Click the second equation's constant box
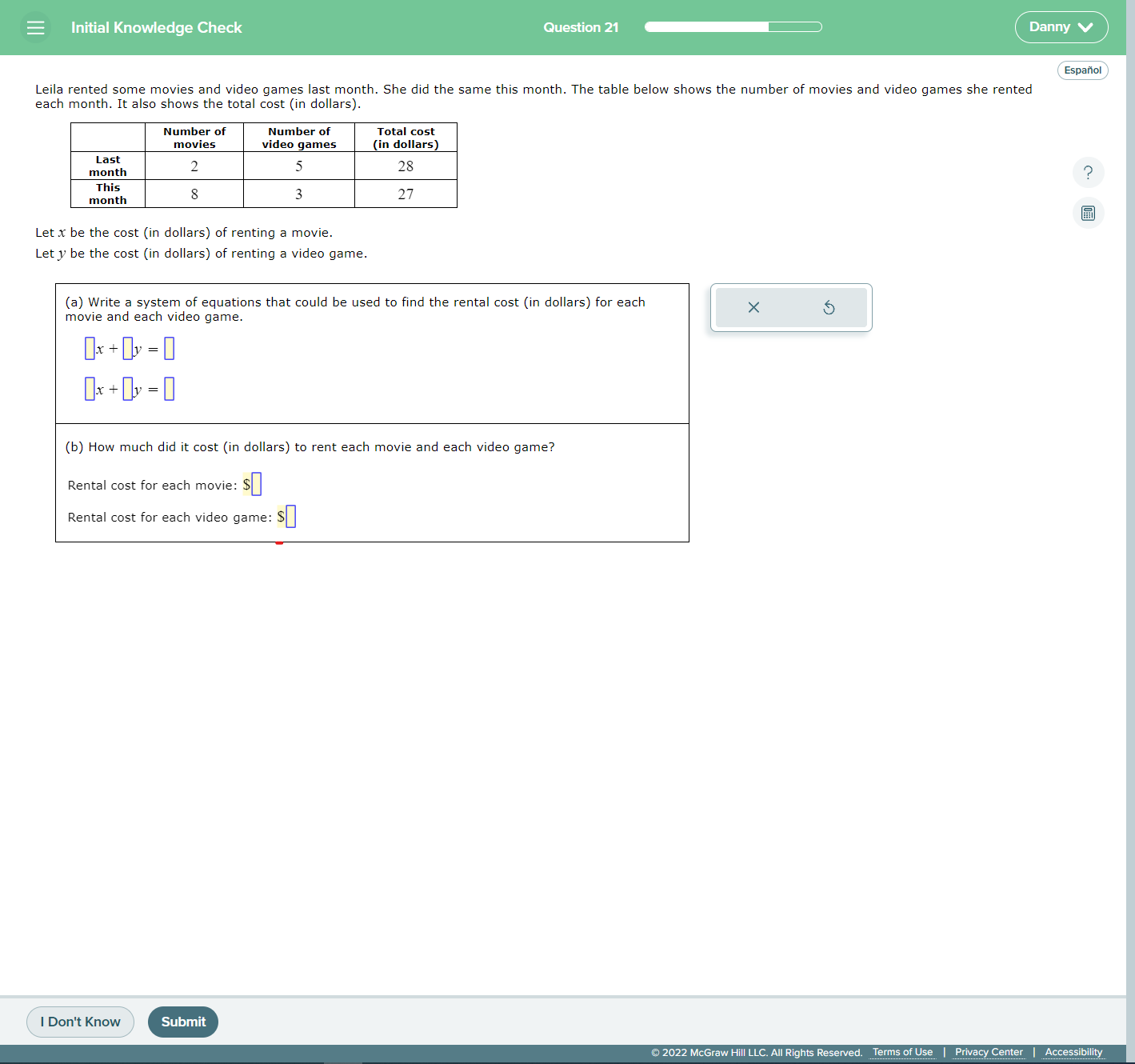1135x1064 pixels. [169, 389]
